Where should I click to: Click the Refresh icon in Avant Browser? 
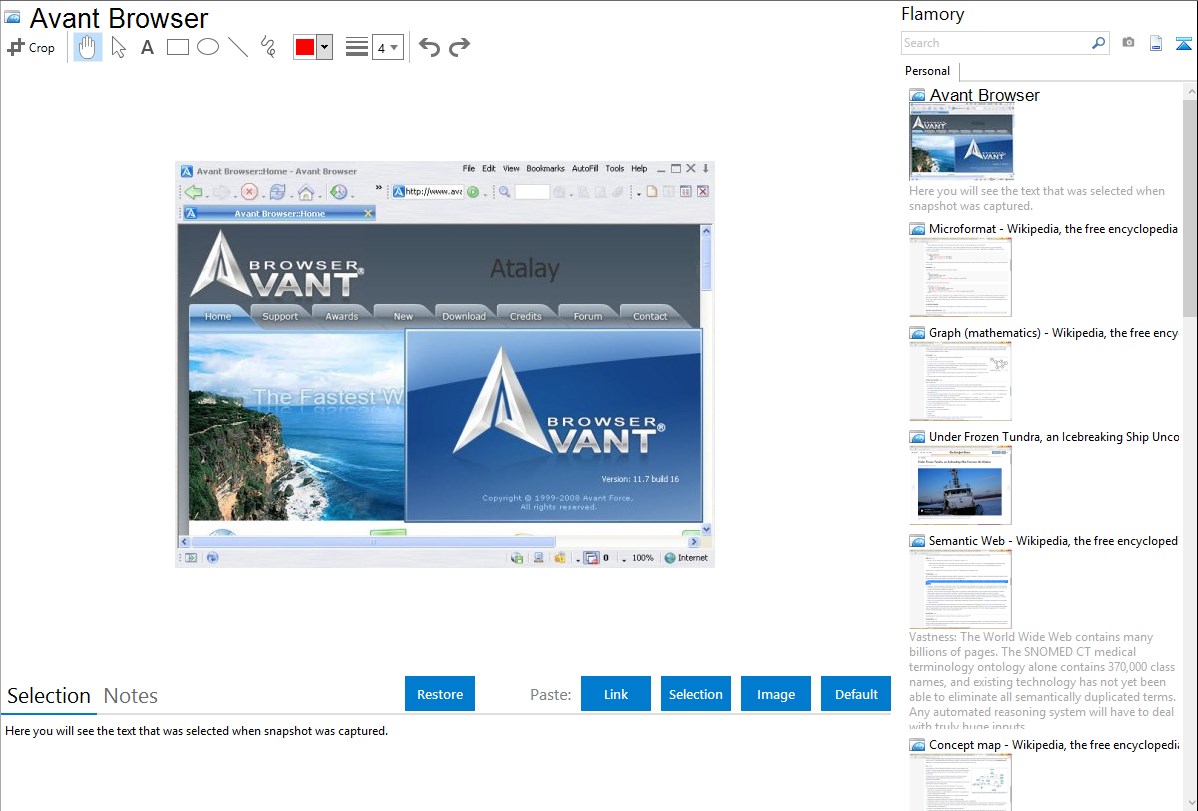(277, 192)
